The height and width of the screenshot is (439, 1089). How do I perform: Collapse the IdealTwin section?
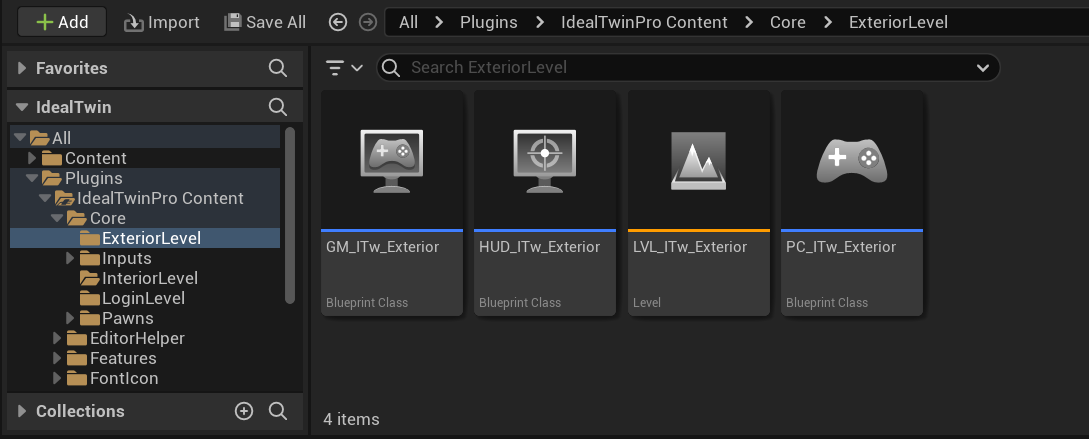[22, 107]
